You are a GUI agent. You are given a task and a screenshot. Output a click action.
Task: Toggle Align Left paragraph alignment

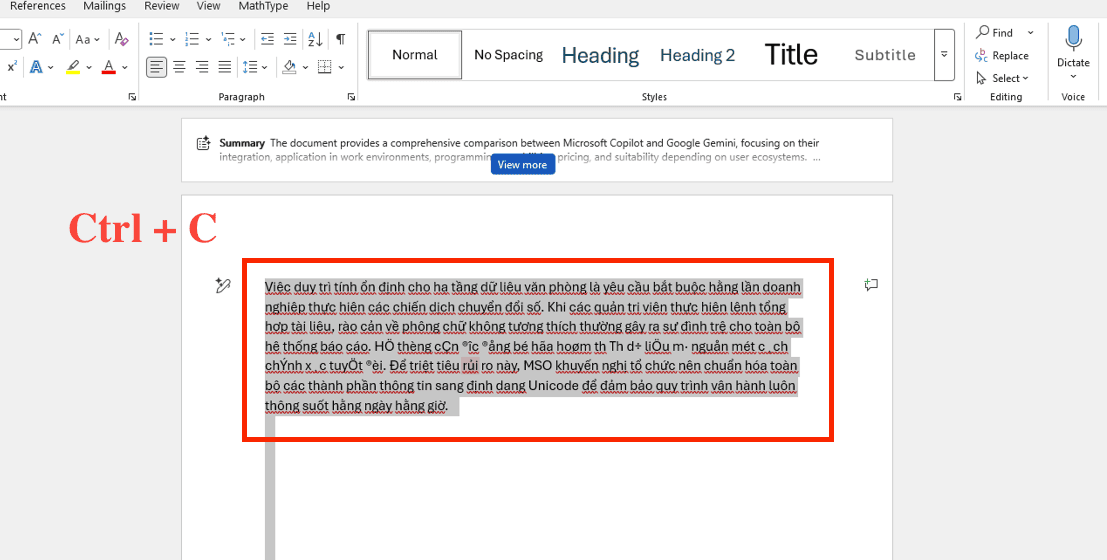[157, 67]
